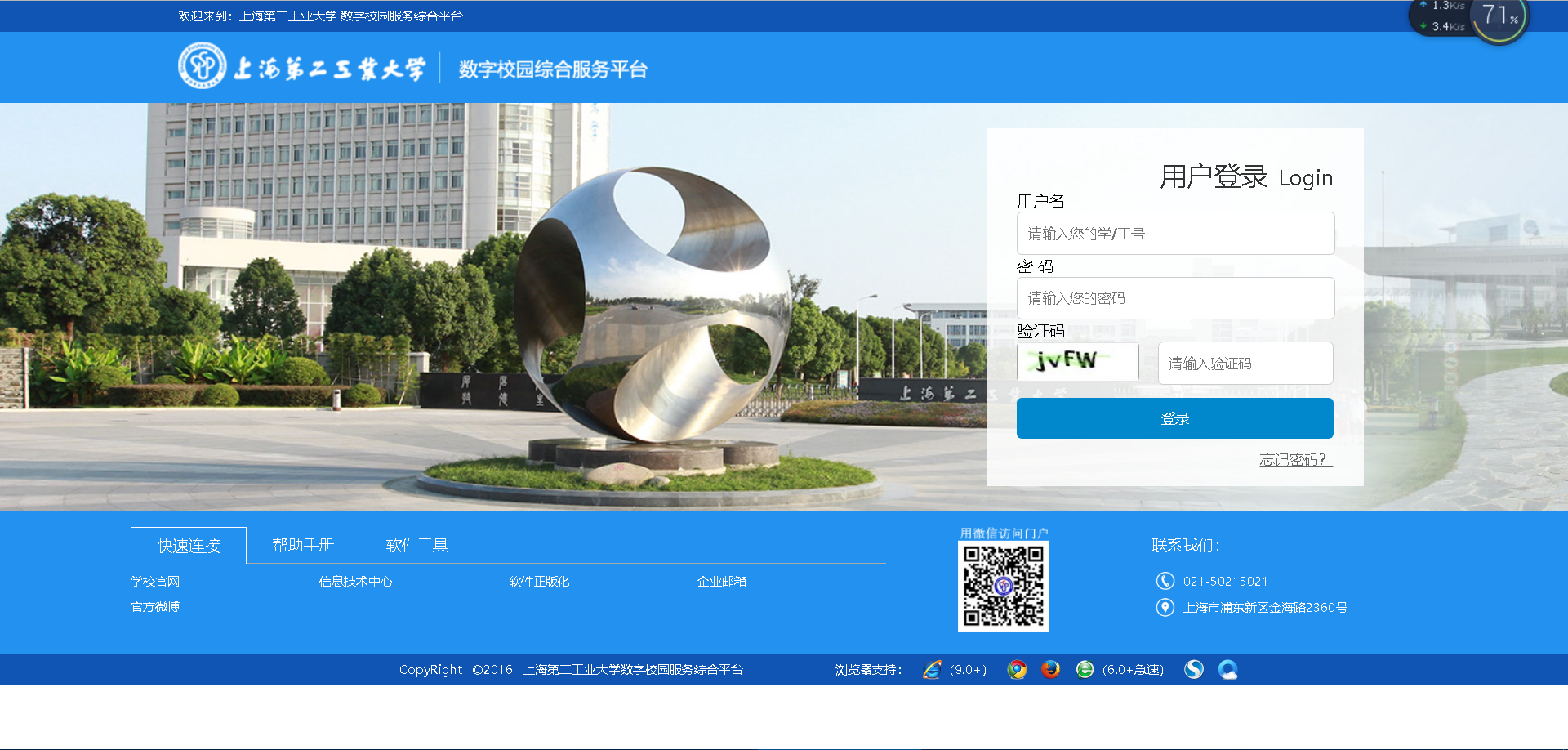Click the 浏览器支持 browser support label
Image resolution: width=1568 pixels, height=750 pixels.
point(868,670)
